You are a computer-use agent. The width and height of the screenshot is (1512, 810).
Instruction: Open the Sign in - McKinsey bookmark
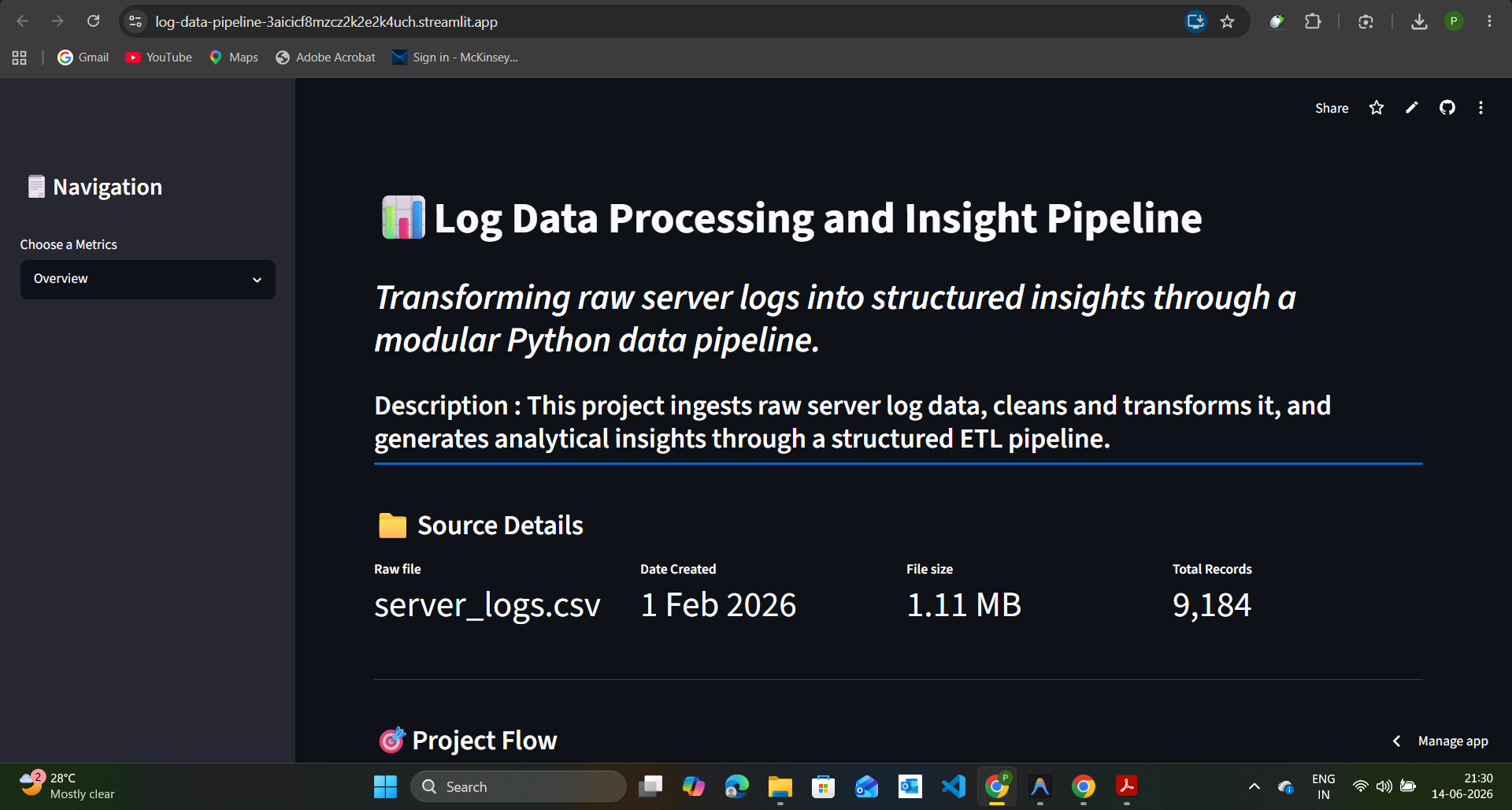[x=455, y=58]
